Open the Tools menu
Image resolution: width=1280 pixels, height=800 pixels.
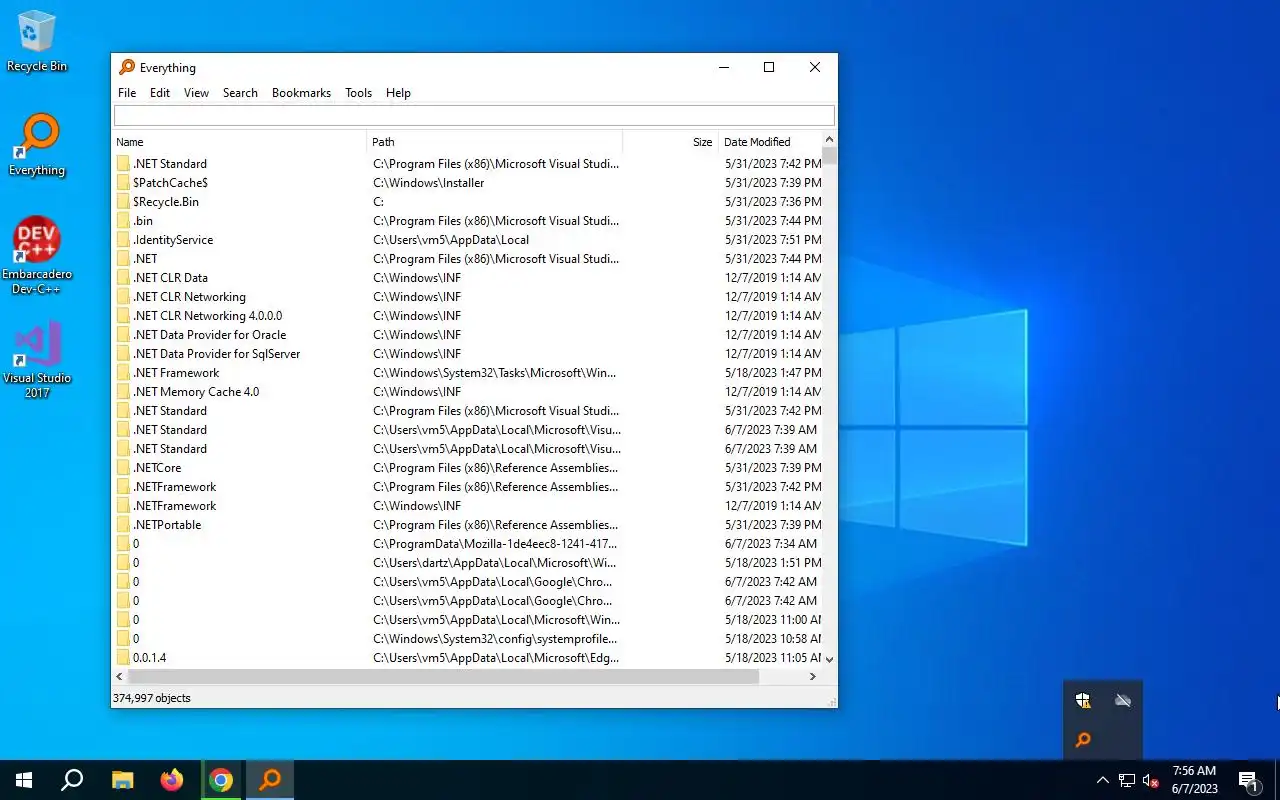[358, 93]
